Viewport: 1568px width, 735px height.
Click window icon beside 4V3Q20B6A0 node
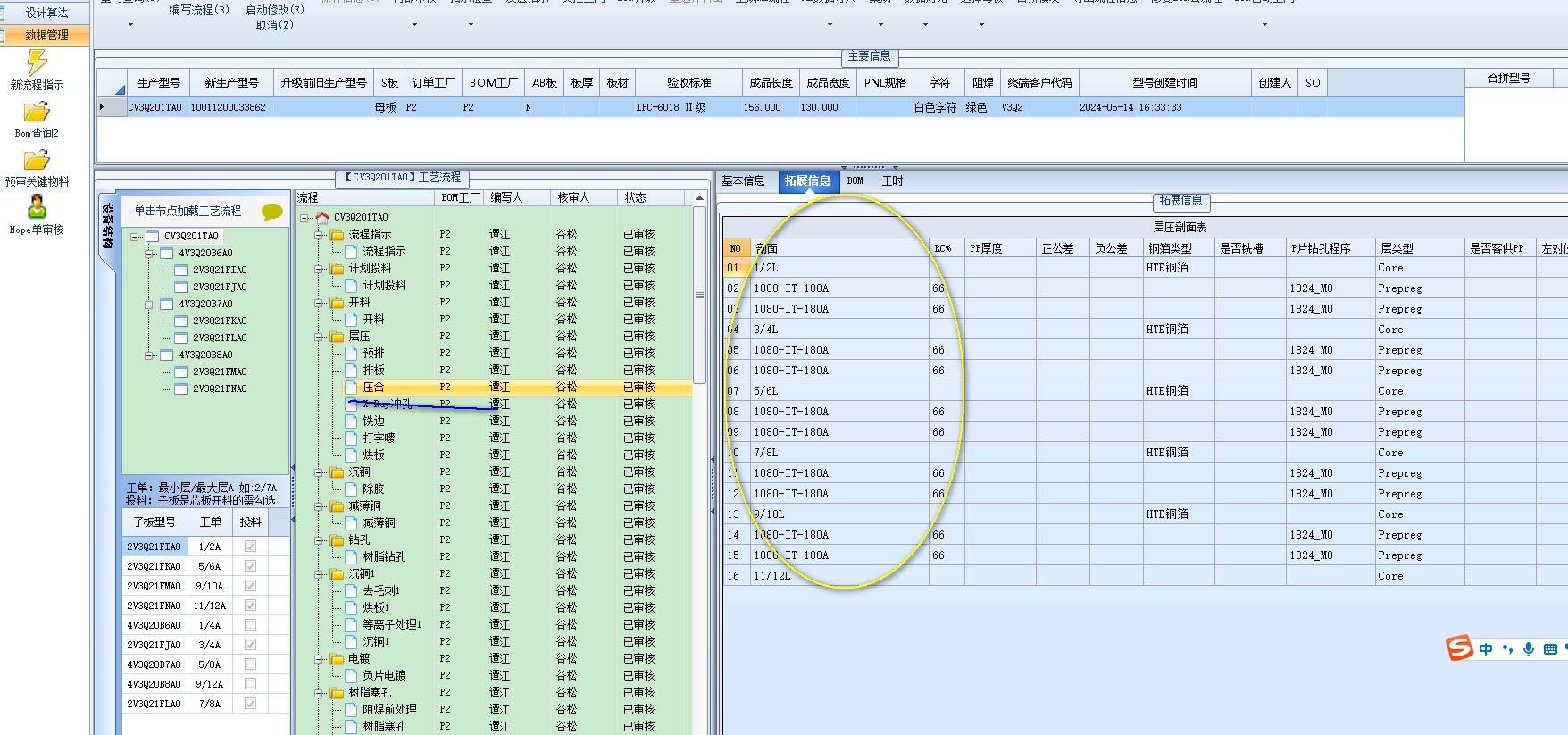[166, 254]
